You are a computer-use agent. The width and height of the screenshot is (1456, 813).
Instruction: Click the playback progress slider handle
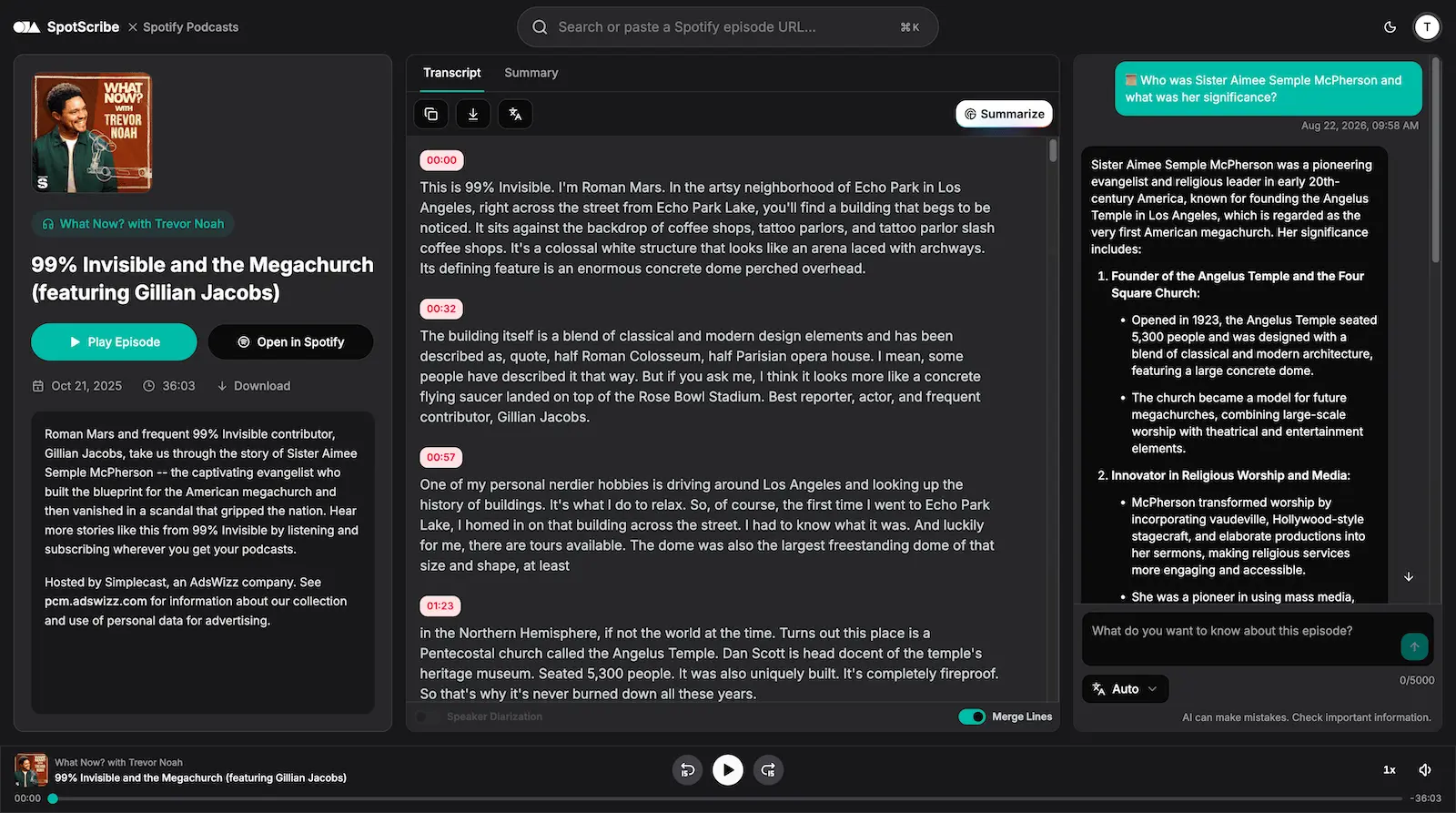pos(53,798)
